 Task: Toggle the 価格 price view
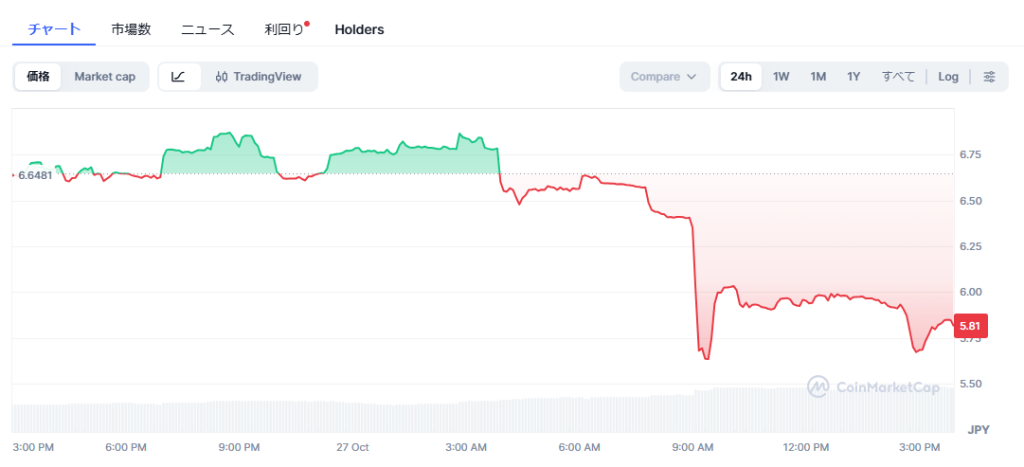[x=38, y=77]
